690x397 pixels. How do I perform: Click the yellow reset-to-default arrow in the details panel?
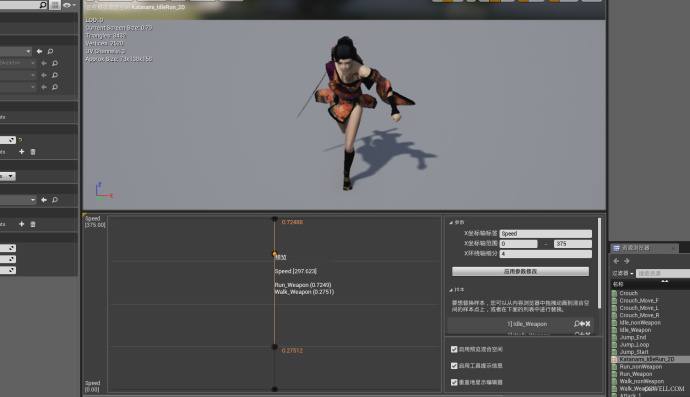coord(20,140)
